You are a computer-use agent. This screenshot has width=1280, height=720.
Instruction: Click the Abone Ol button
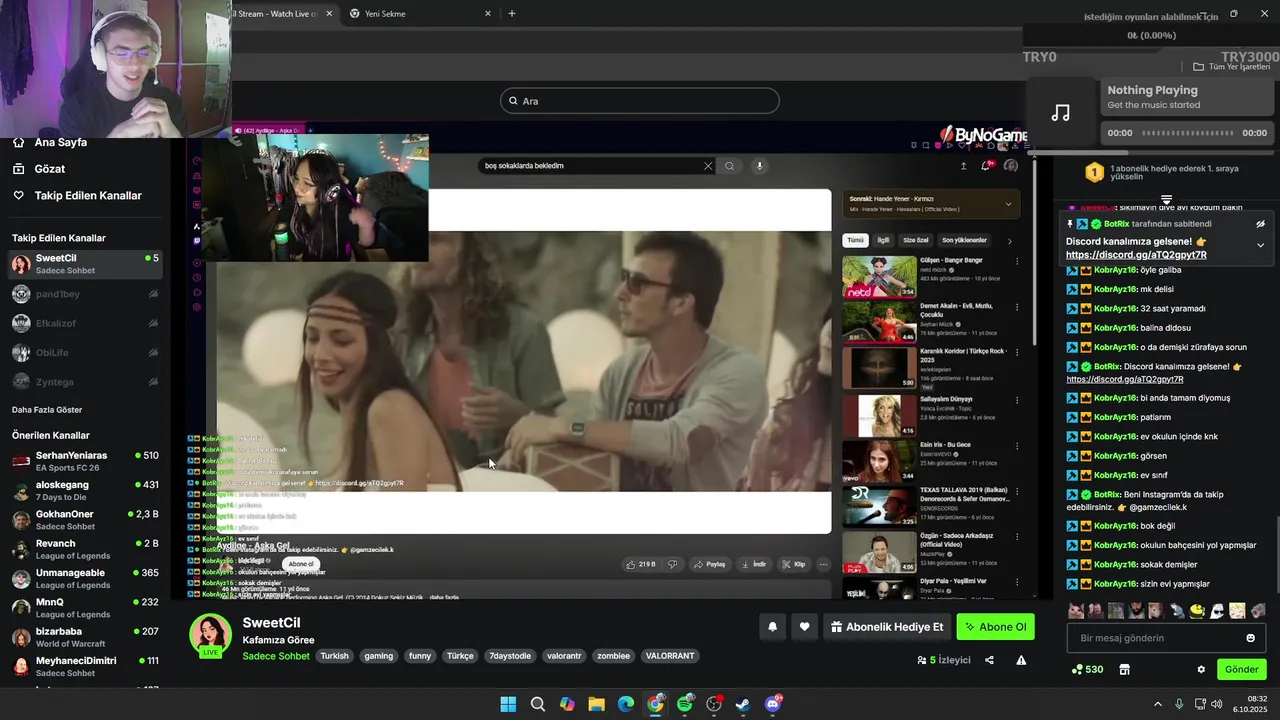click(995, 627)
